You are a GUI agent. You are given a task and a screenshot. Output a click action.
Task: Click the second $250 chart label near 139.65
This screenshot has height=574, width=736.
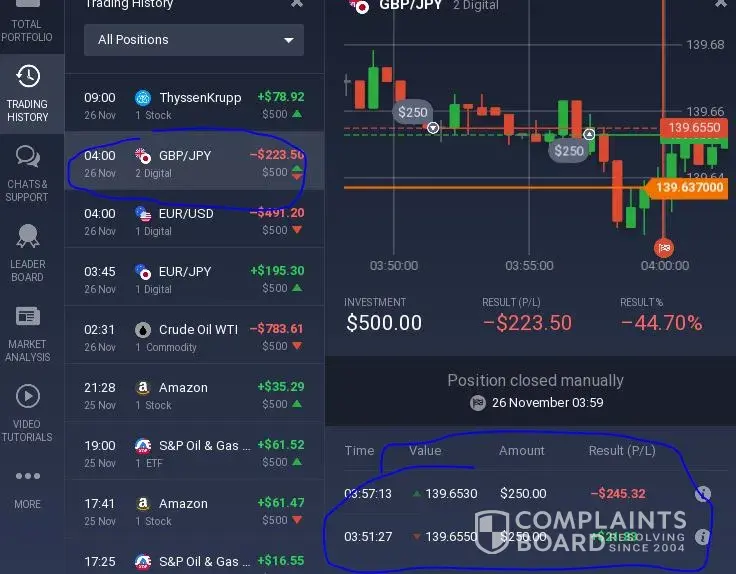[x=568, y=151]
